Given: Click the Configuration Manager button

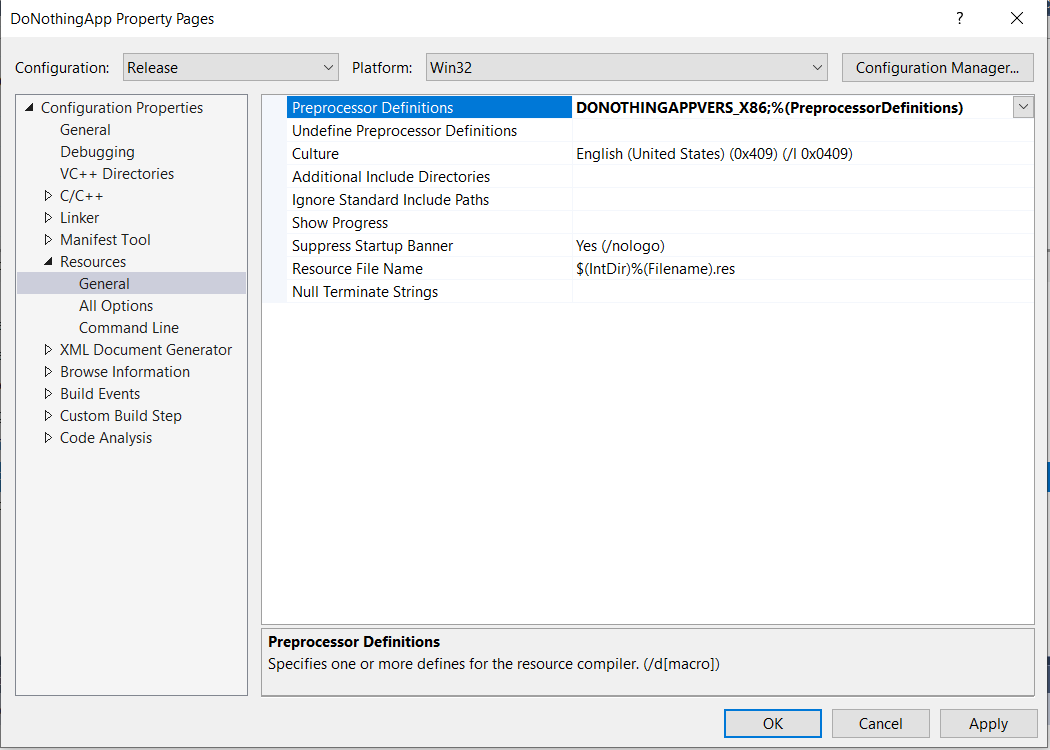Looking at the screenshot, I should [x=938, y=68].
